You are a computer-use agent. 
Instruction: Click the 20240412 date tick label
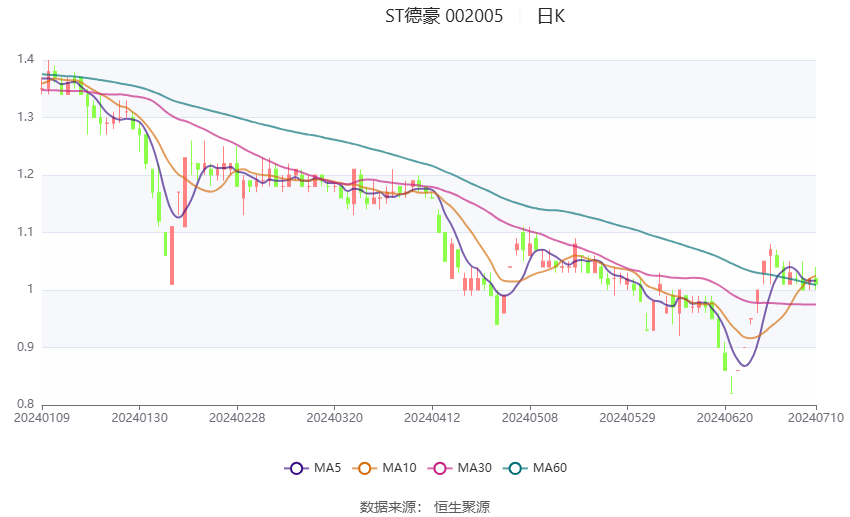pos(432,417)
